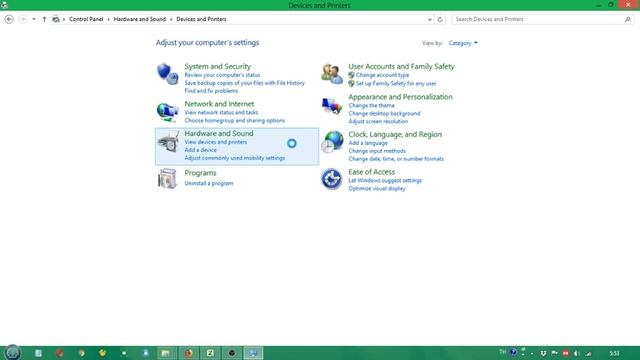The image size is (640, 360).
Task: Click Choose homegroup and sharing options
Action: coord(235,120)
